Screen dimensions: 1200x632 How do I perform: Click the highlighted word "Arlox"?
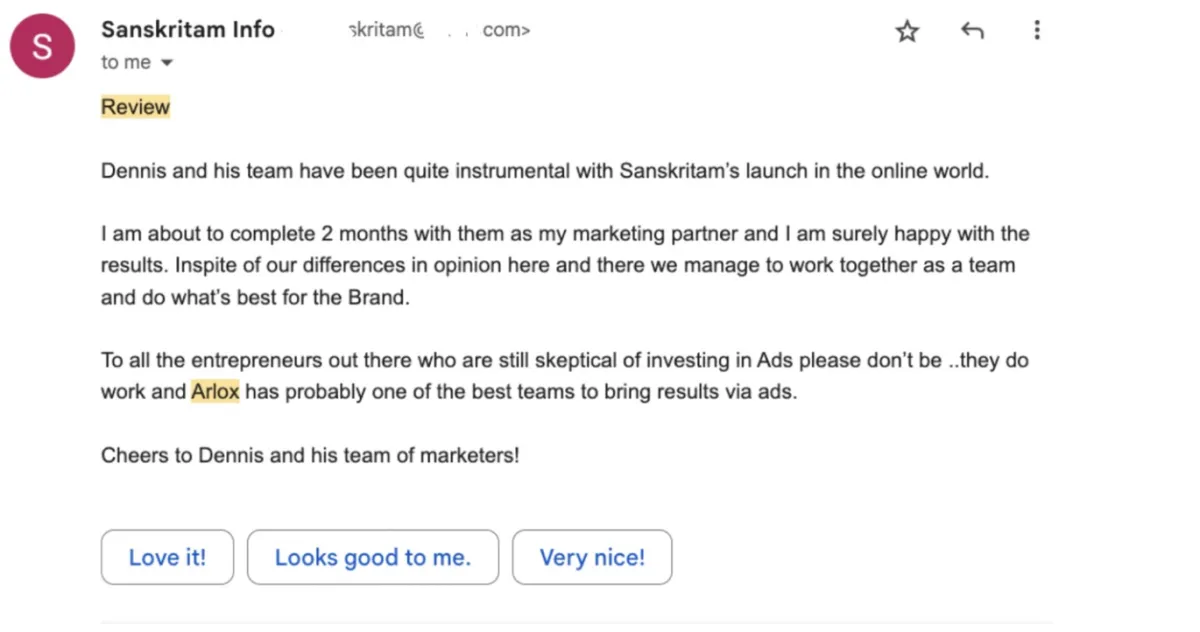(x=215, y=391)
